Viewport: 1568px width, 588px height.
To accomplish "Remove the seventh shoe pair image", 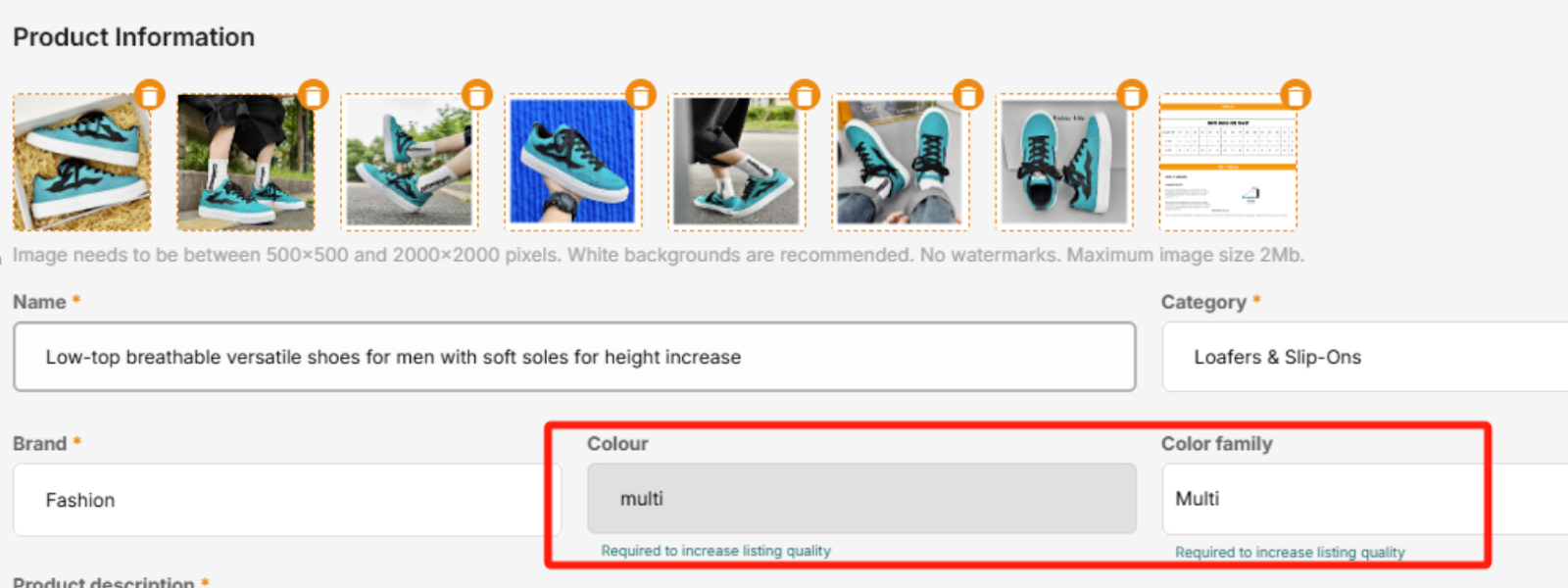I will coord(1131,95).
